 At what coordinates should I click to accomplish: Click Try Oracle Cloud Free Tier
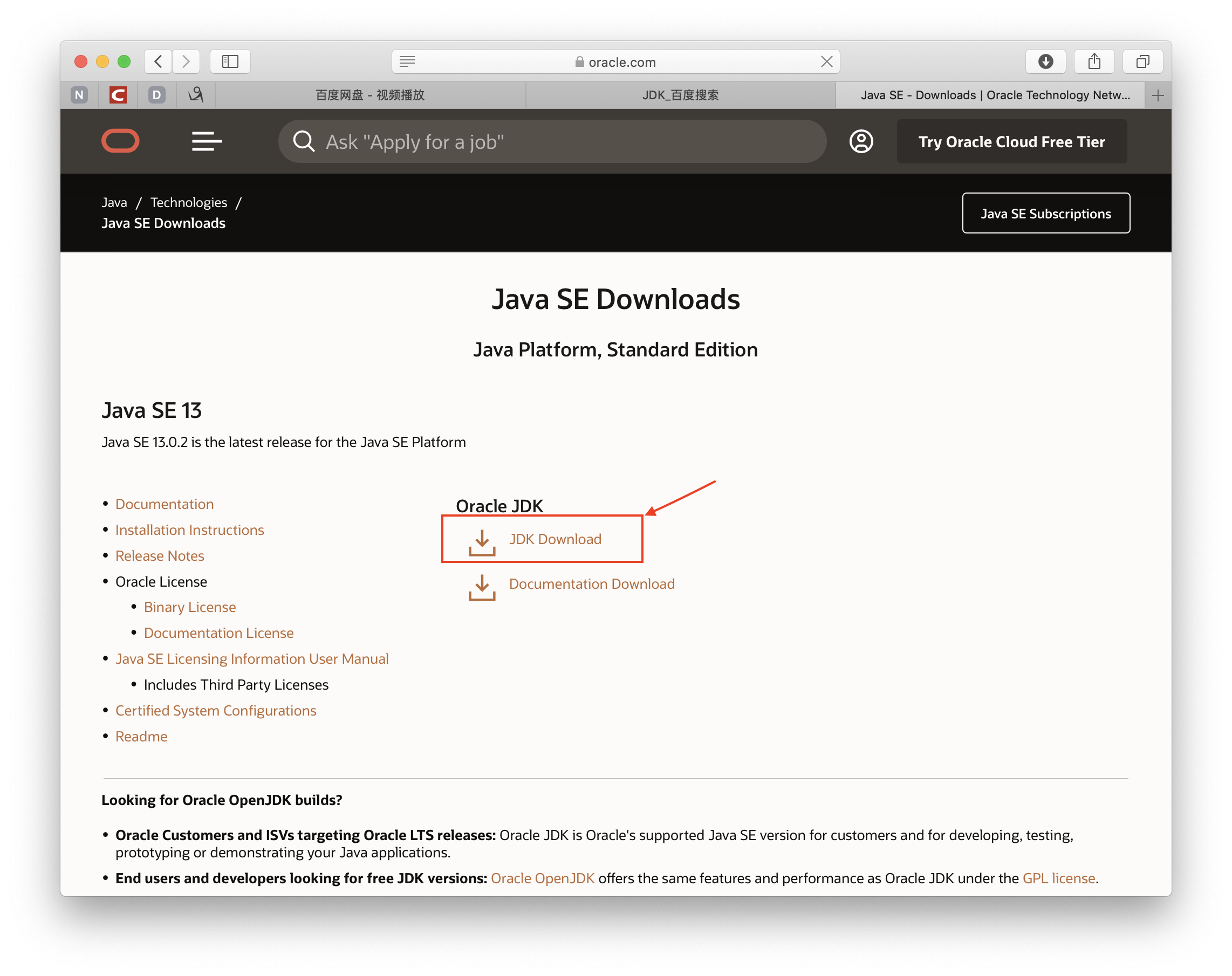tap(1011, 141)
